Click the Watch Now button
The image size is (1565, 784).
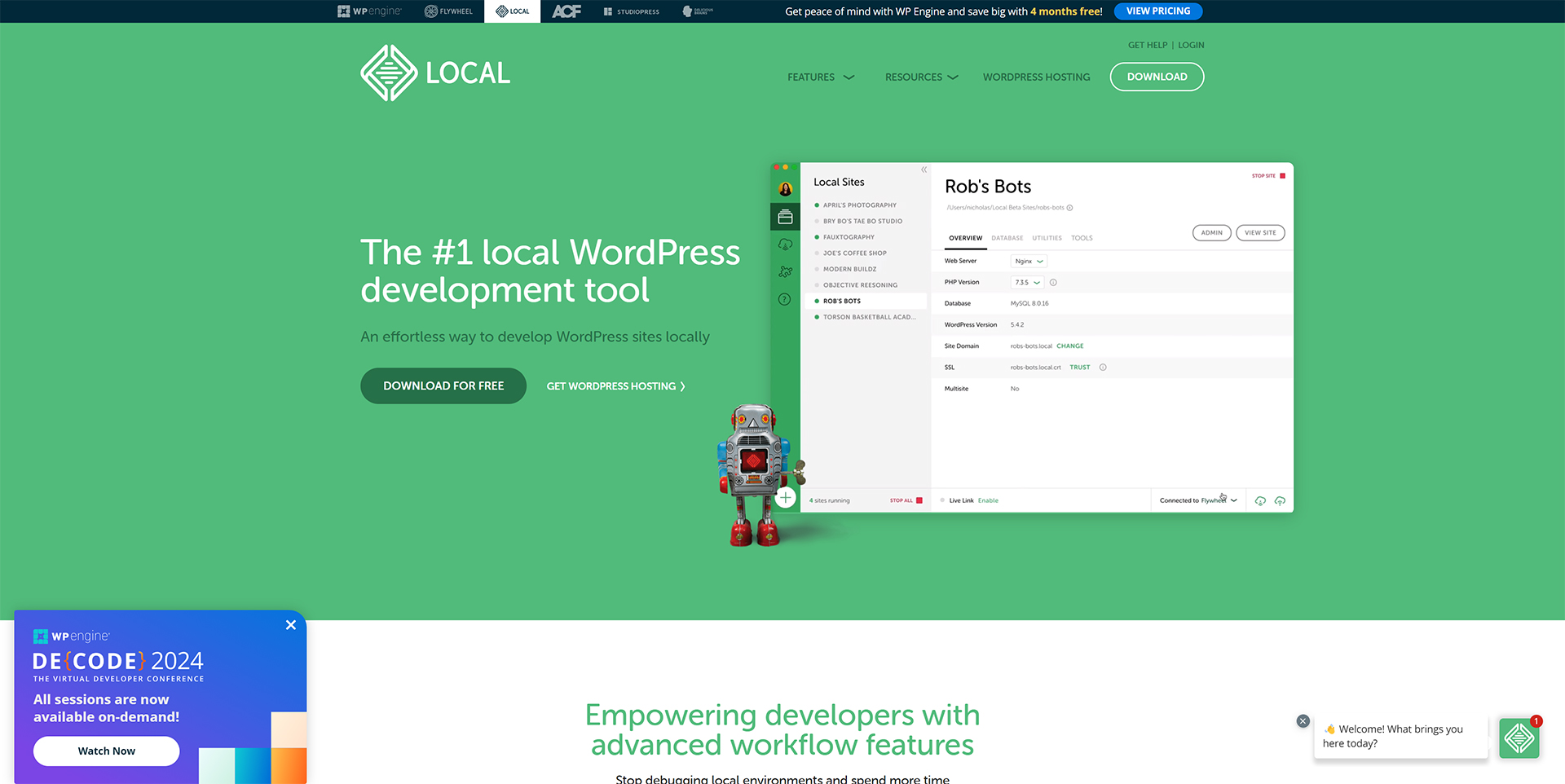107,751
